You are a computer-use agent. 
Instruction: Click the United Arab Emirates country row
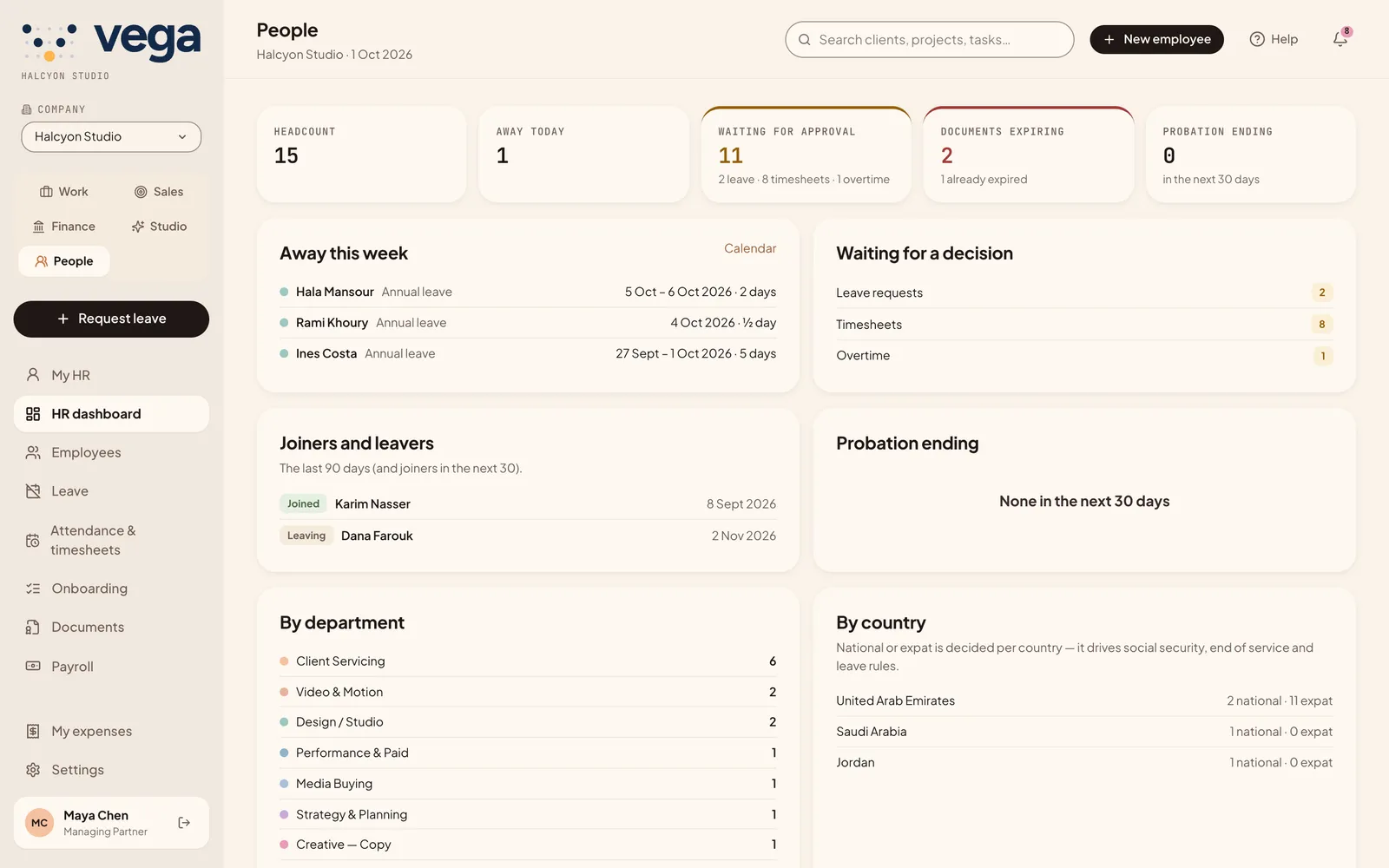pos(1083,701)
